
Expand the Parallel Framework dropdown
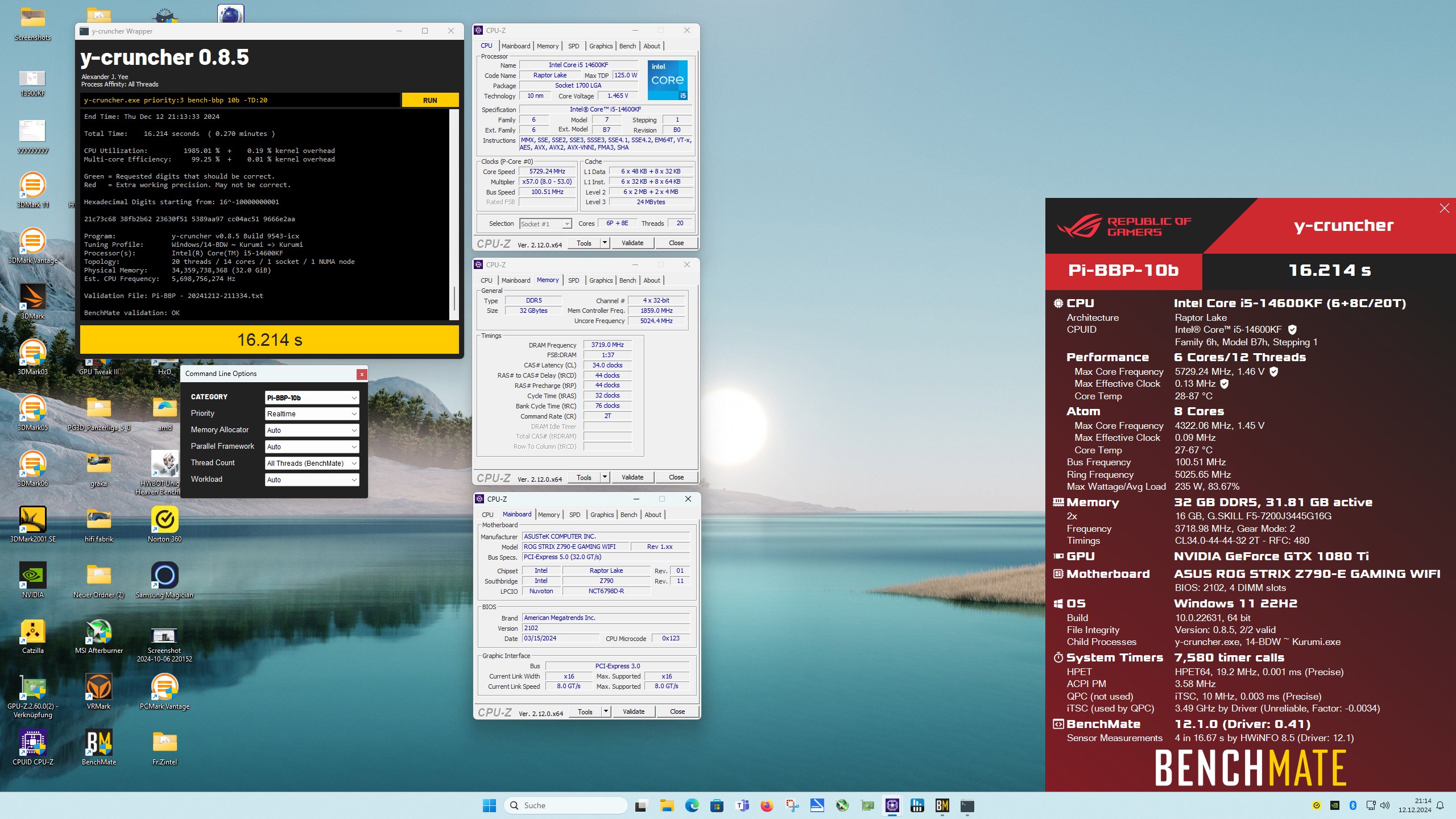(312, 447)
